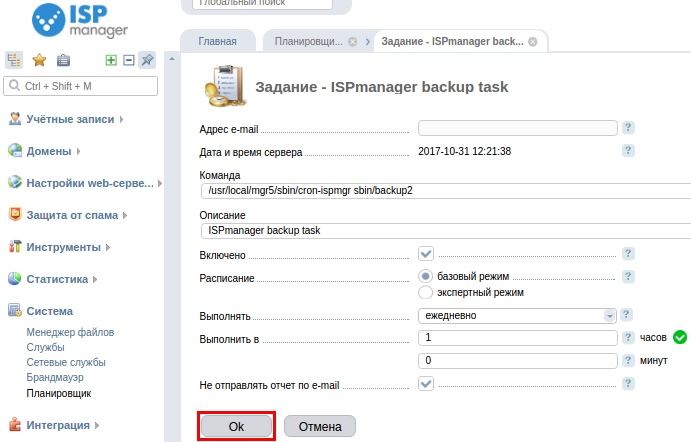Image resolution: width=691 pixels, height=442 pixels.
Task: Confirm the task with the Ok button
Action: (236, 426)
